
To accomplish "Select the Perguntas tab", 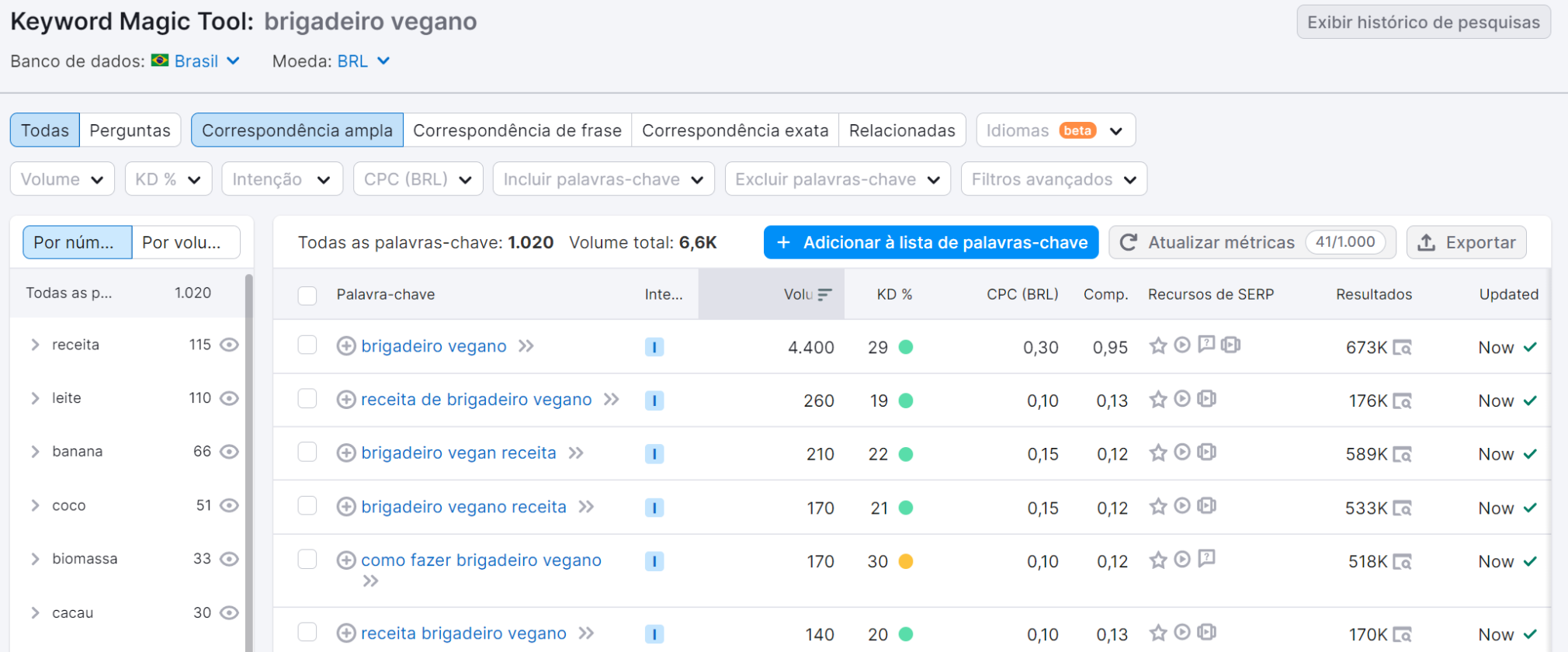I will click(130, 130).
